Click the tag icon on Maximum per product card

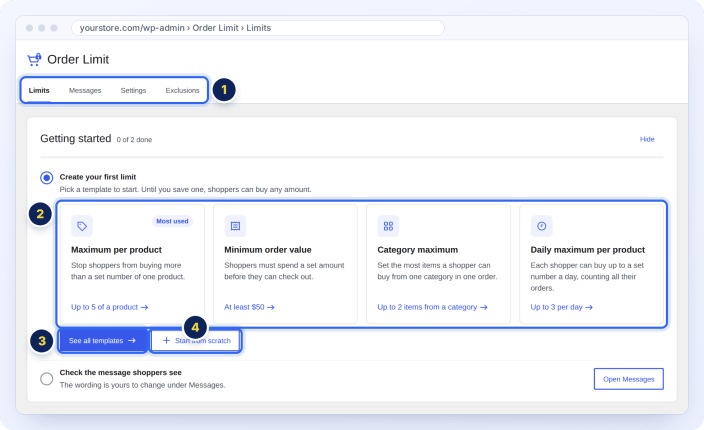point(82,226)
